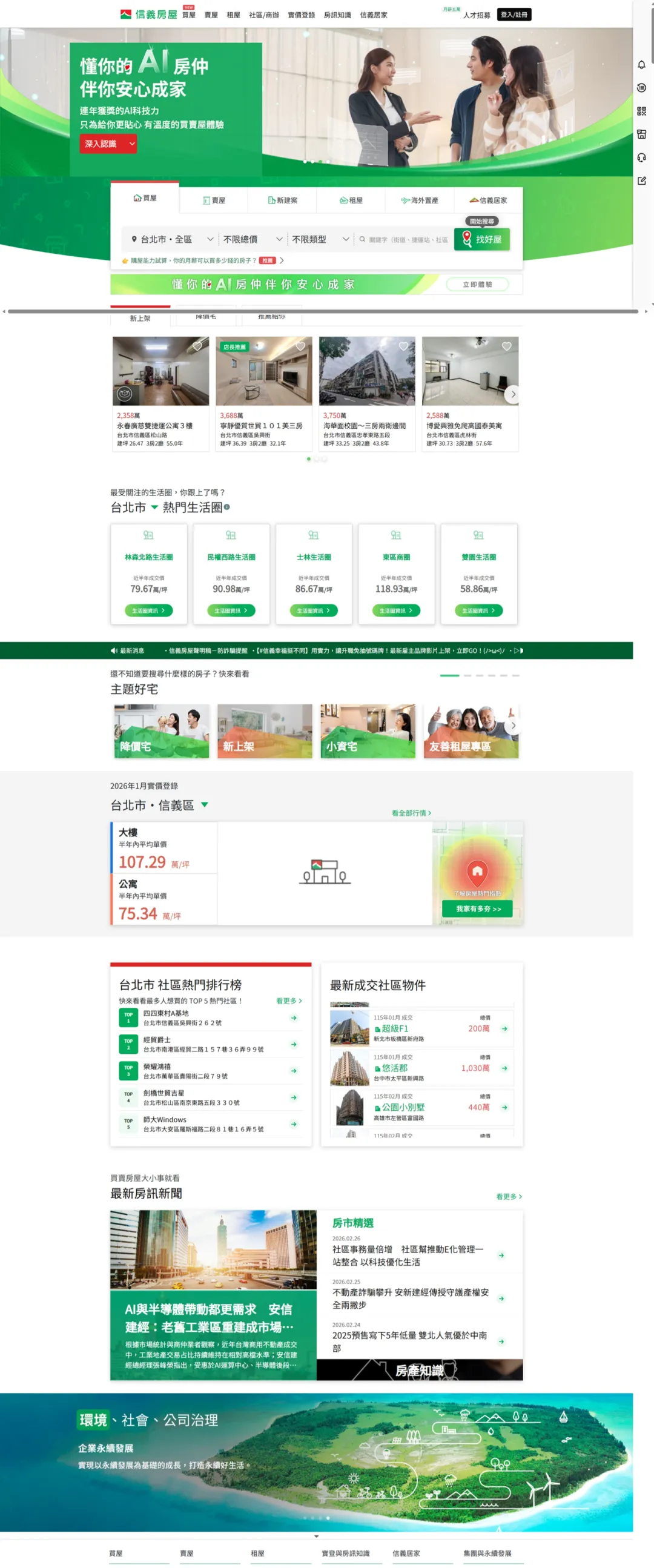Favorite the 博愛興雅 listing heart
654x1568 pixels.
click(x=506, y=346)
